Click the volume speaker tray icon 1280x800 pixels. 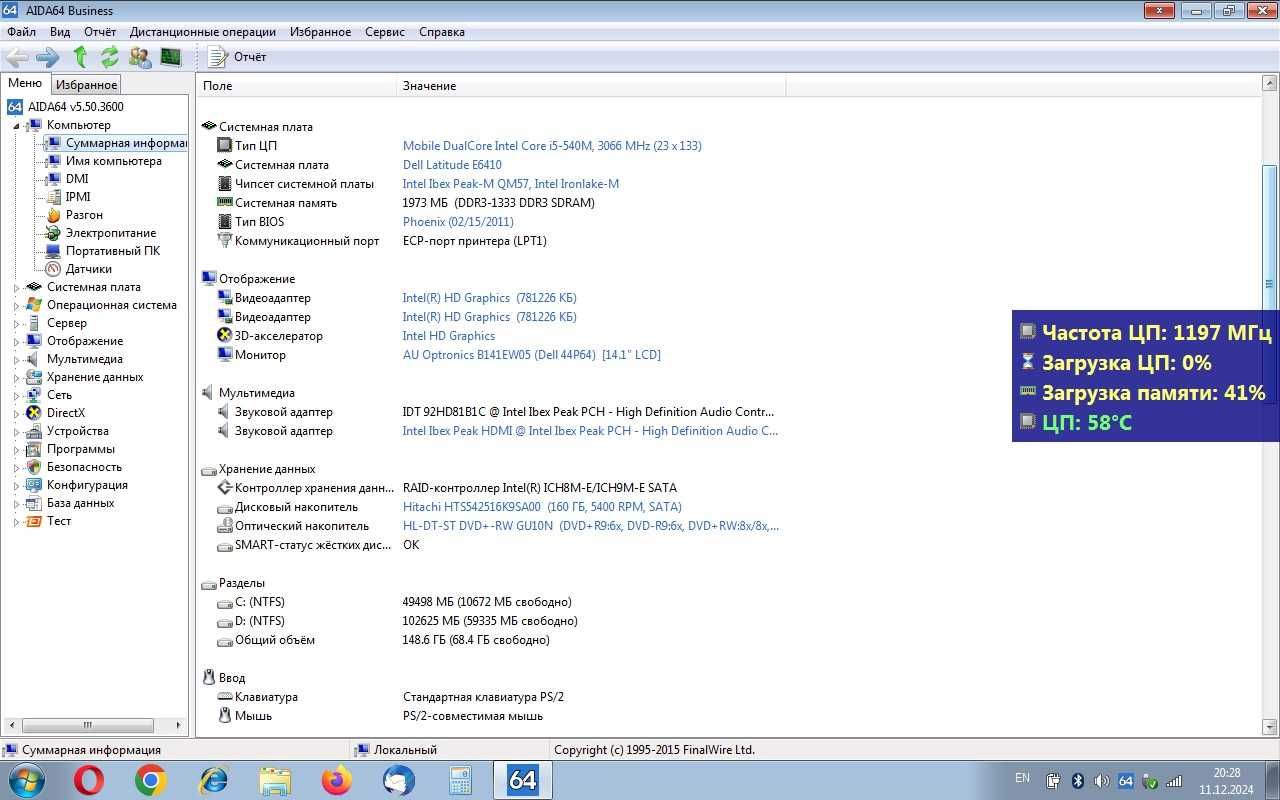pos(1101,781)
